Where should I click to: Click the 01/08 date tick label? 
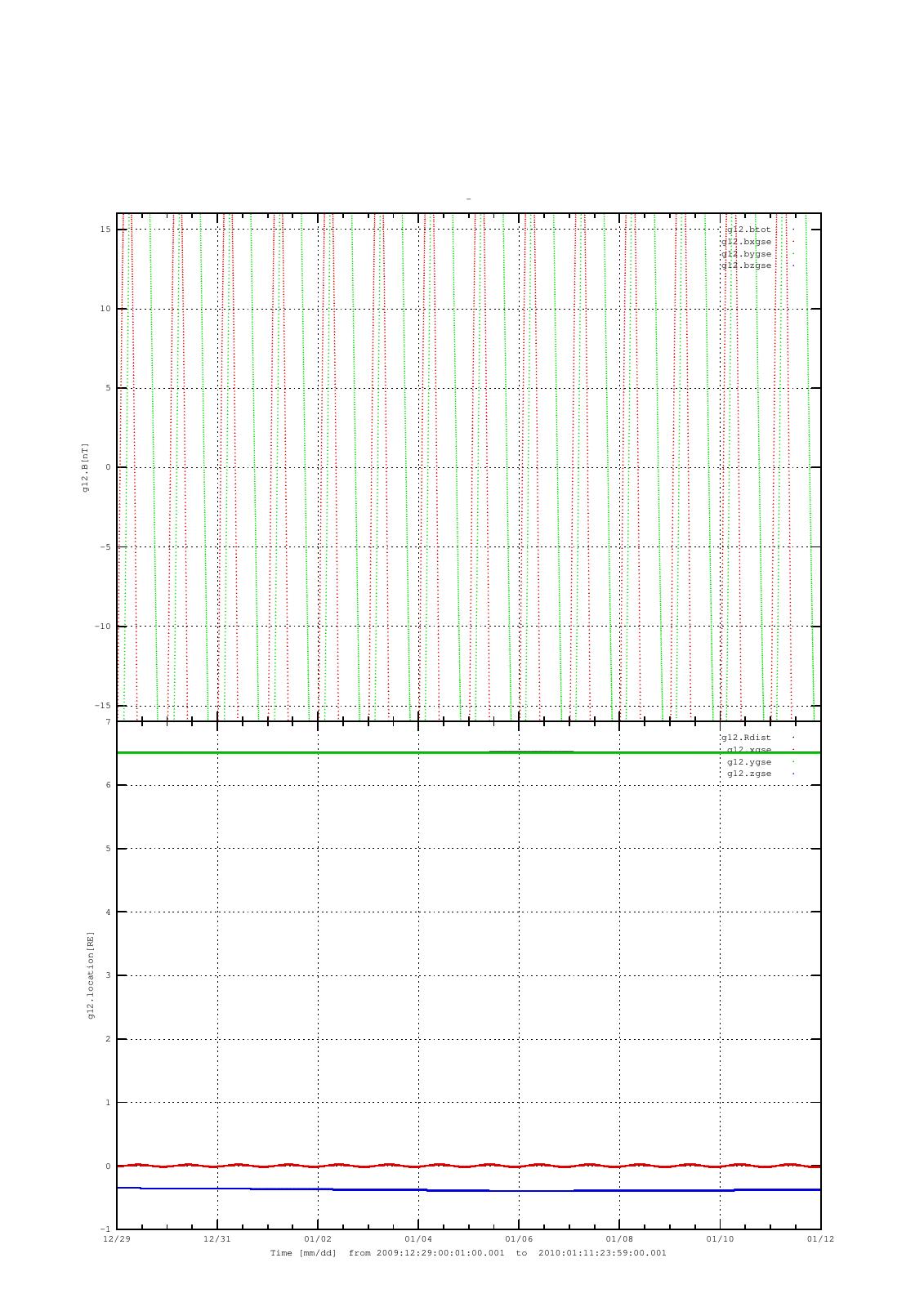tap(619, 1239)
